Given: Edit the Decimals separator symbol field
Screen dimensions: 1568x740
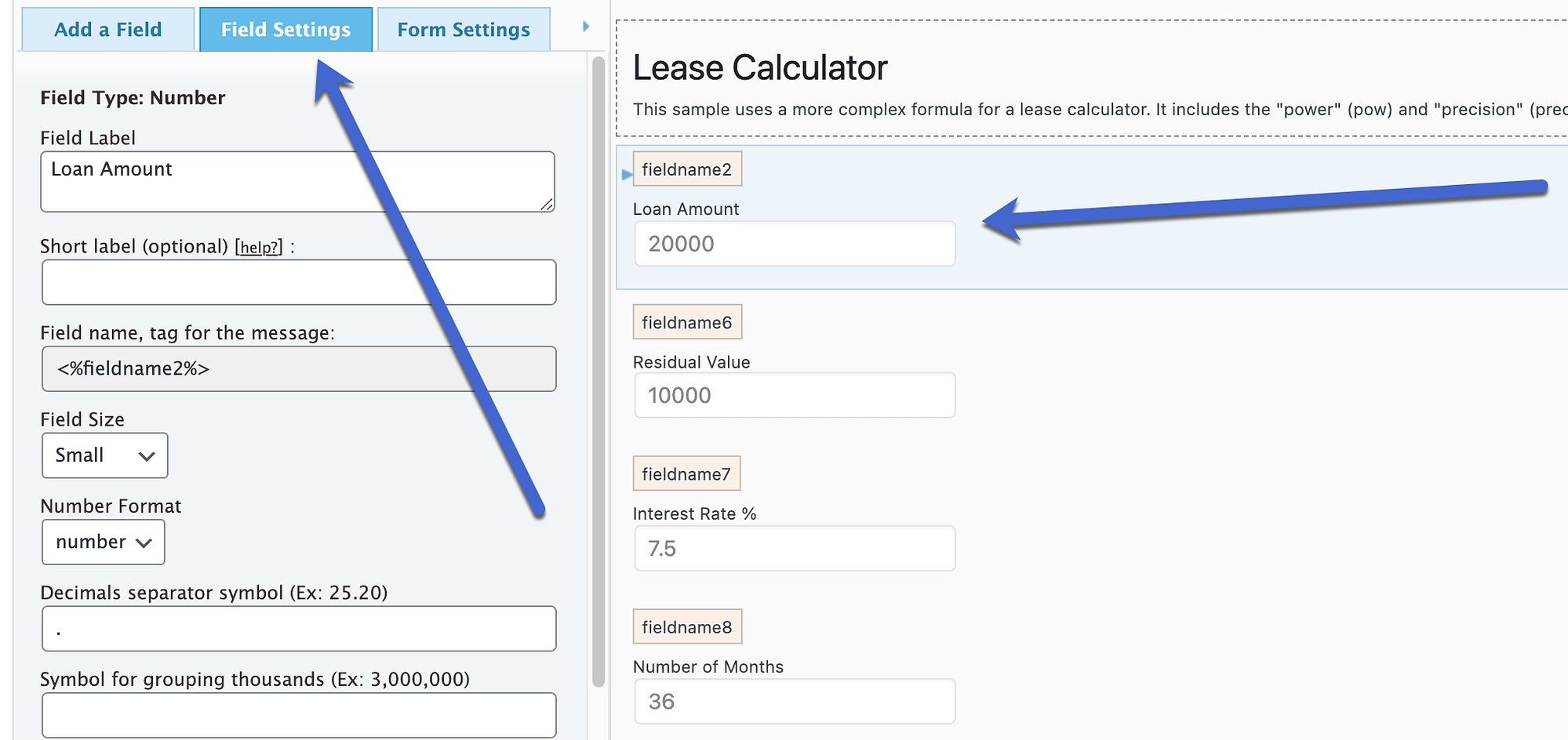Looking at the screenshot, I should (298, 628).
